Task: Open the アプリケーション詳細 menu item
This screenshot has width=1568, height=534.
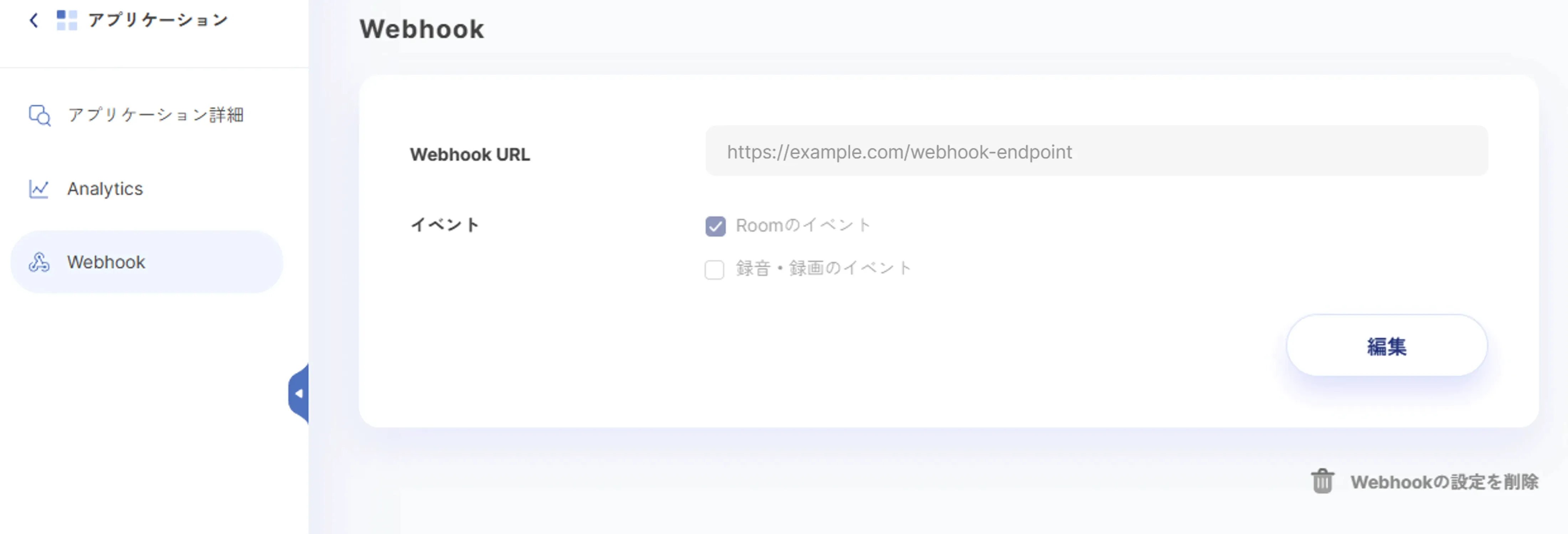Action: tap(155, 115)
